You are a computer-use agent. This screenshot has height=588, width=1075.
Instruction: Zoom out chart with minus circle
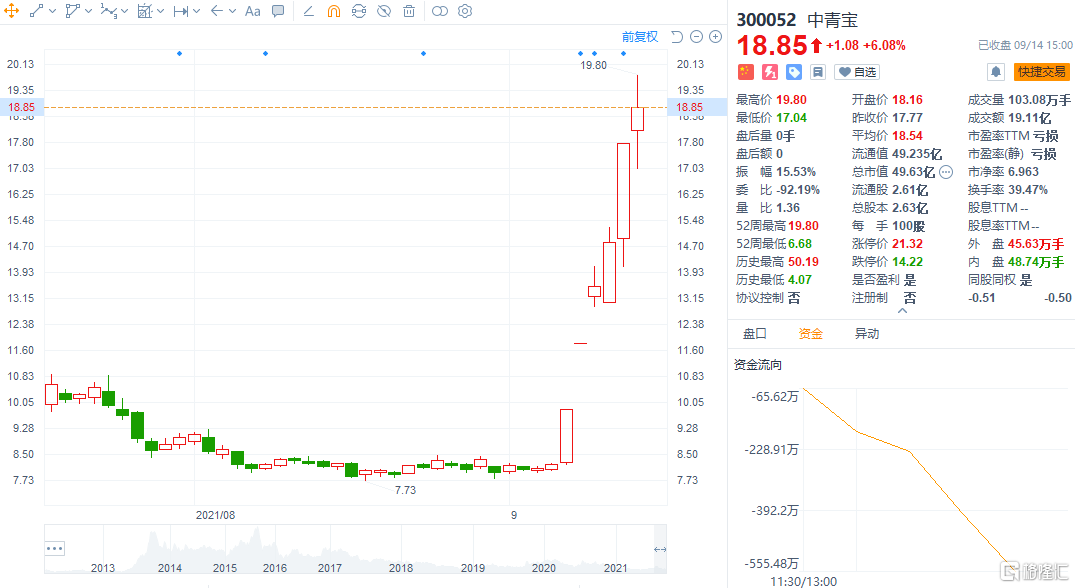tap(697, 37)
